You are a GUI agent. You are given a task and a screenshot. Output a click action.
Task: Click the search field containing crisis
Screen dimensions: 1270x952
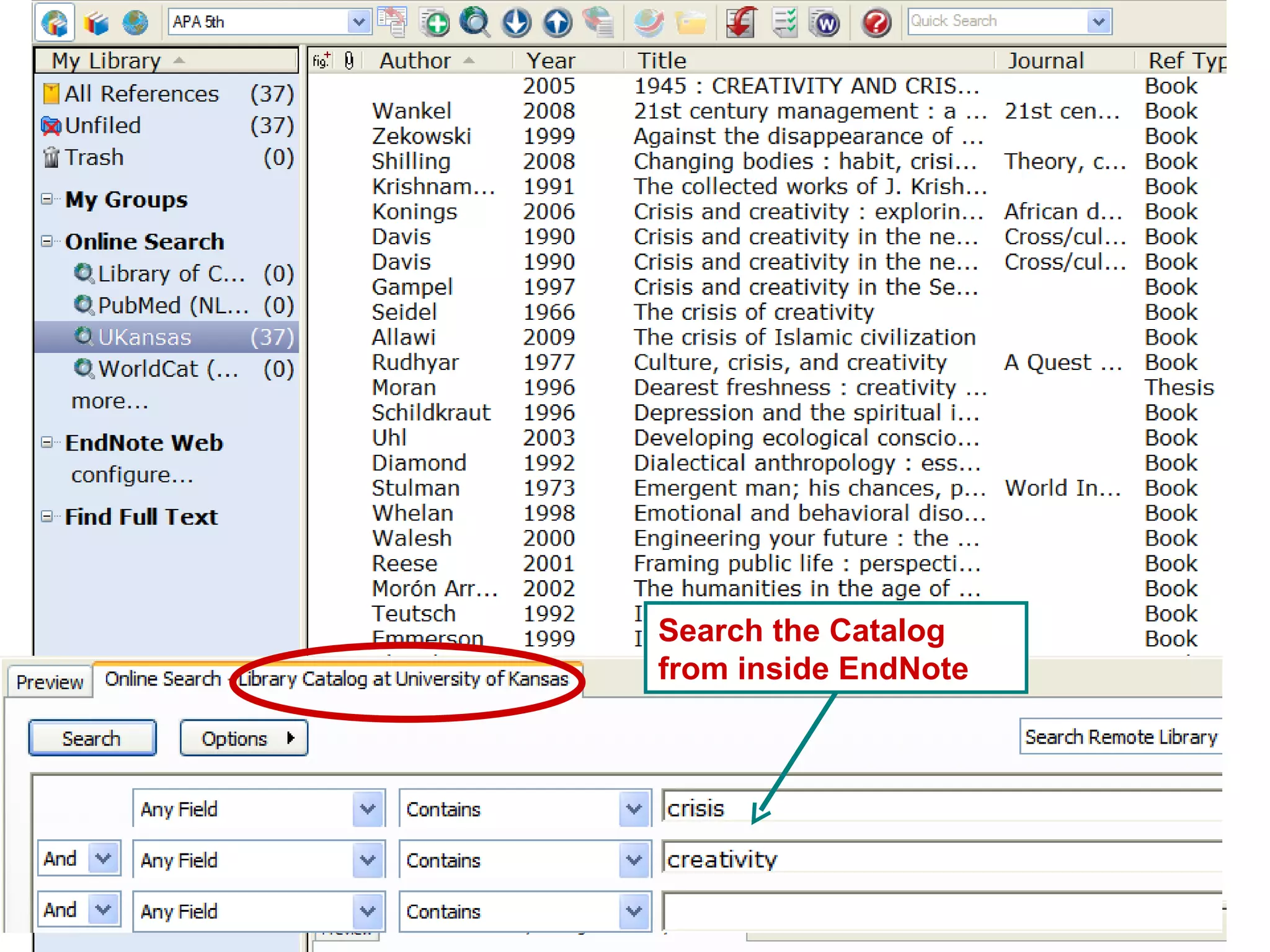click(943, 809)
